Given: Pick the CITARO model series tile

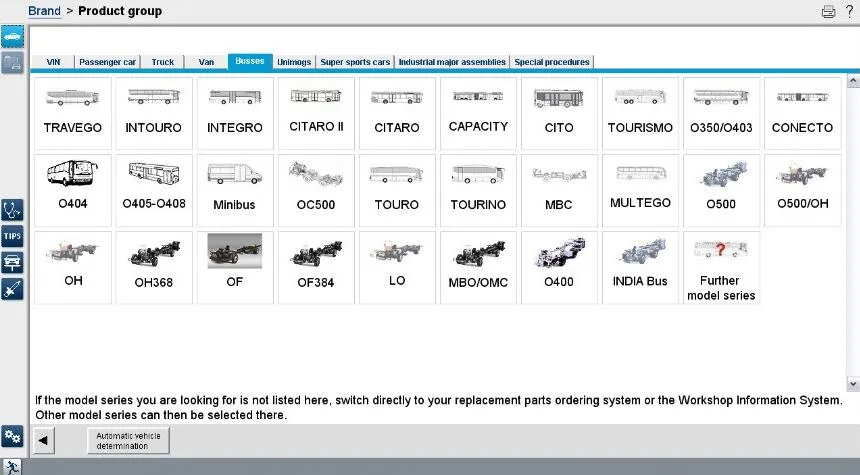Looking at the screenshot, I should click(x=397, y=114).
